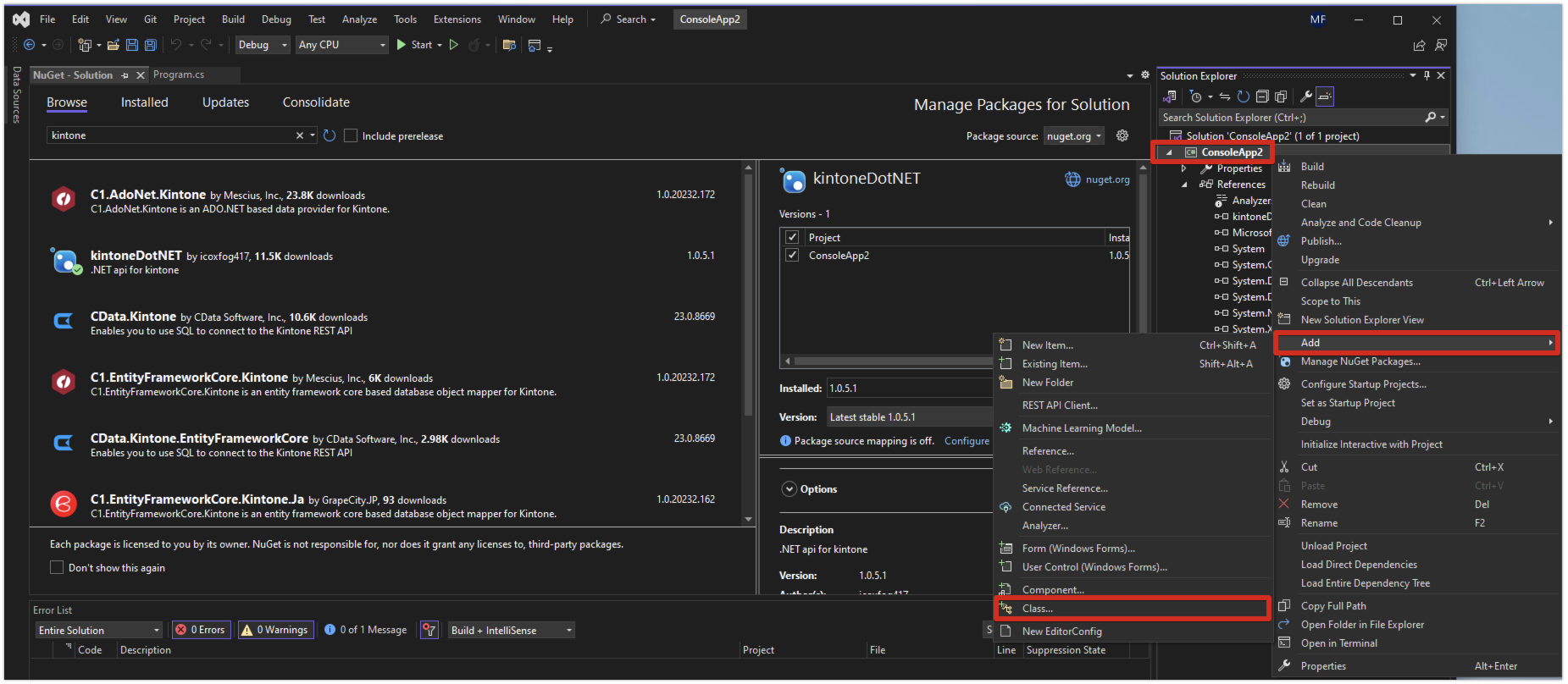Click the kintone package search field
This screenshot has height=684, width=1568.
click(169, 135)
